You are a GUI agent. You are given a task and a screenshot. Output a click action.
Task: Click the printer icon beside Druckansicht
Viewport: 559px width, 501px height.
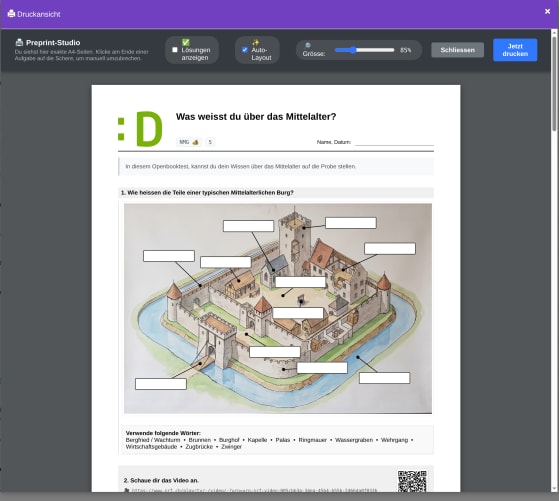click(11, 14)
